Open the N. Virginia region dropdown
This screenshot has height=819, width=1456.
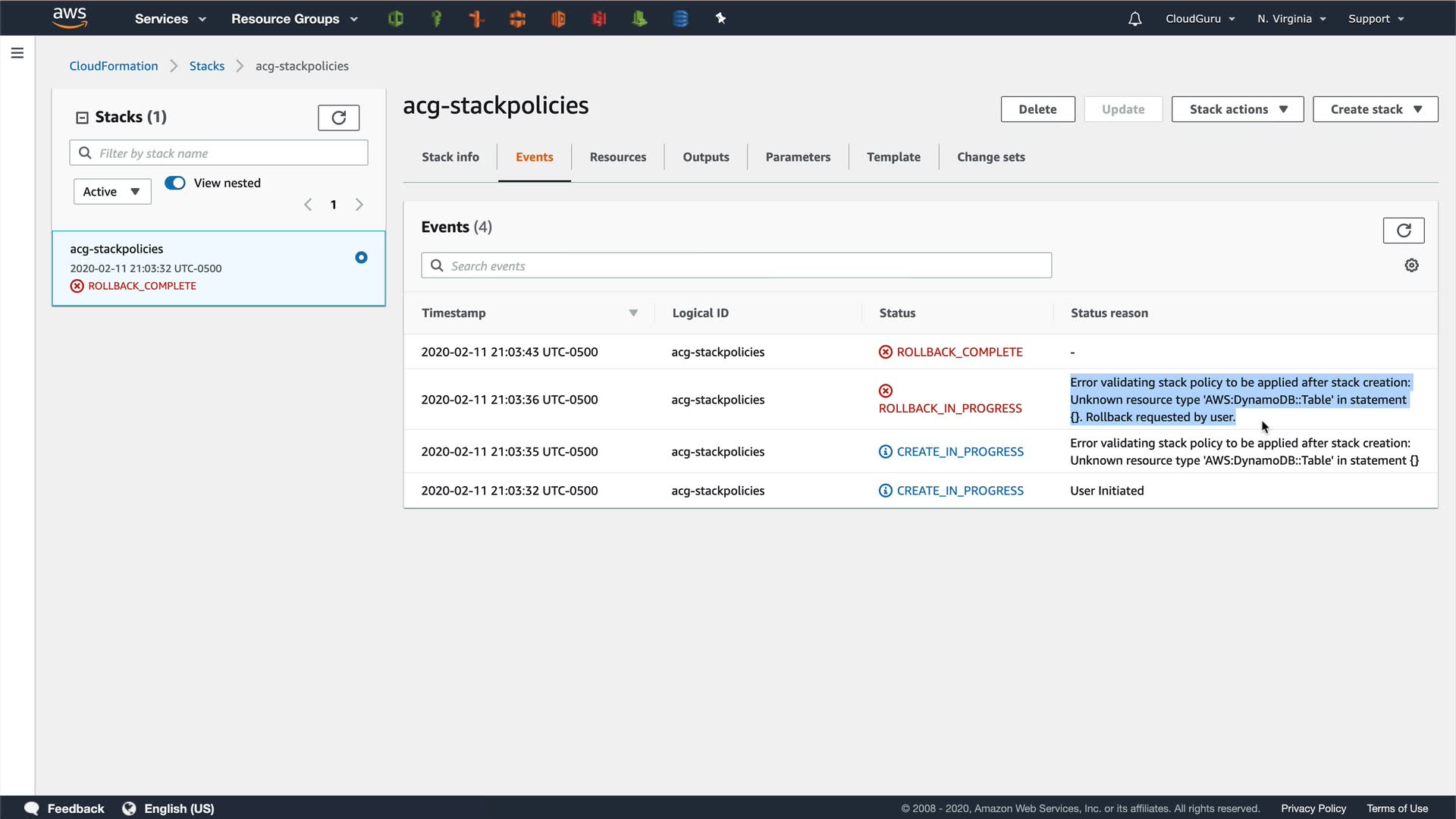(x=1291, y=19)
